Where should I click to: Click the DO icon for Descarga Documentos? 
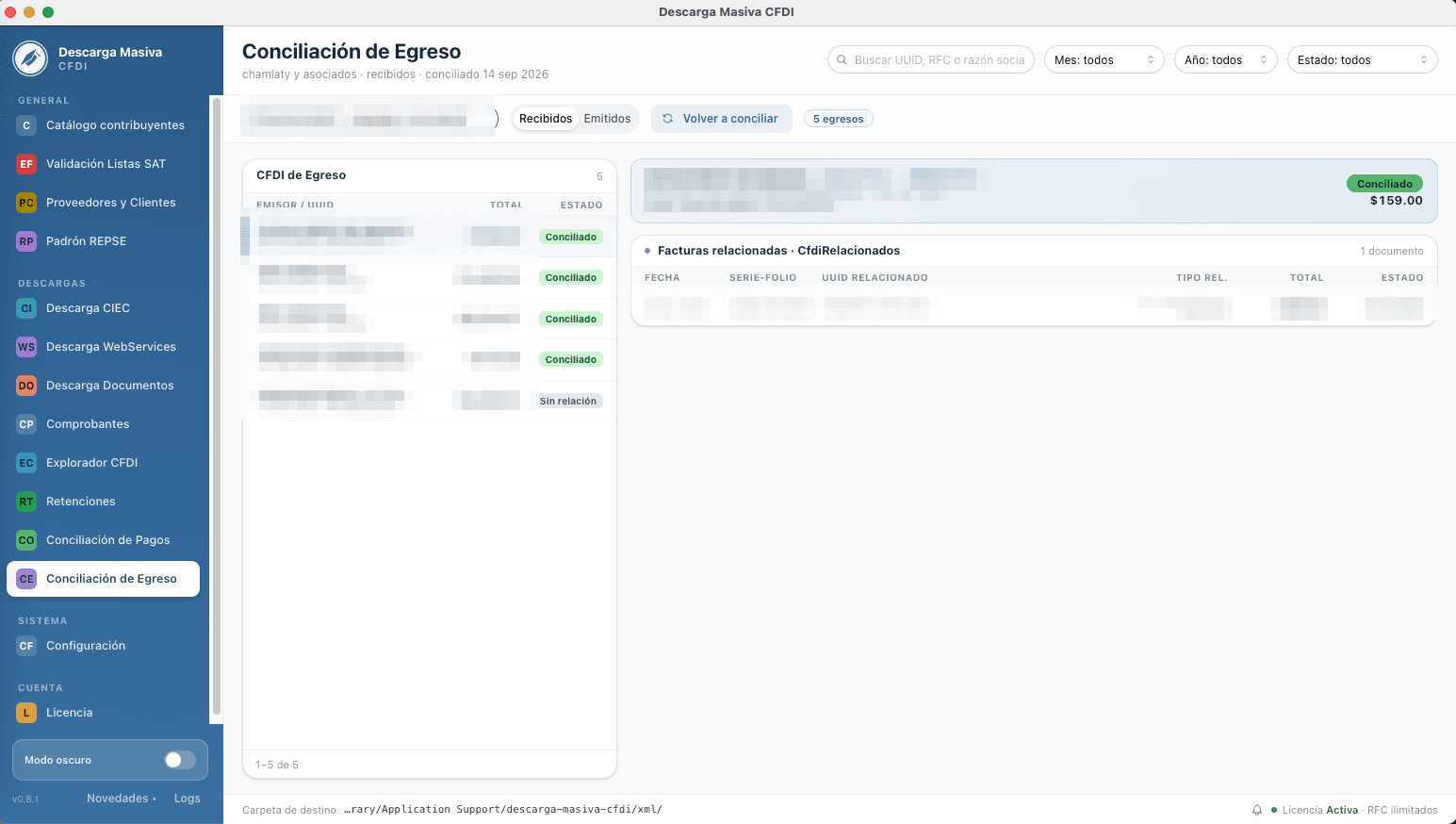pyautogui.click(x=26, y=386)
